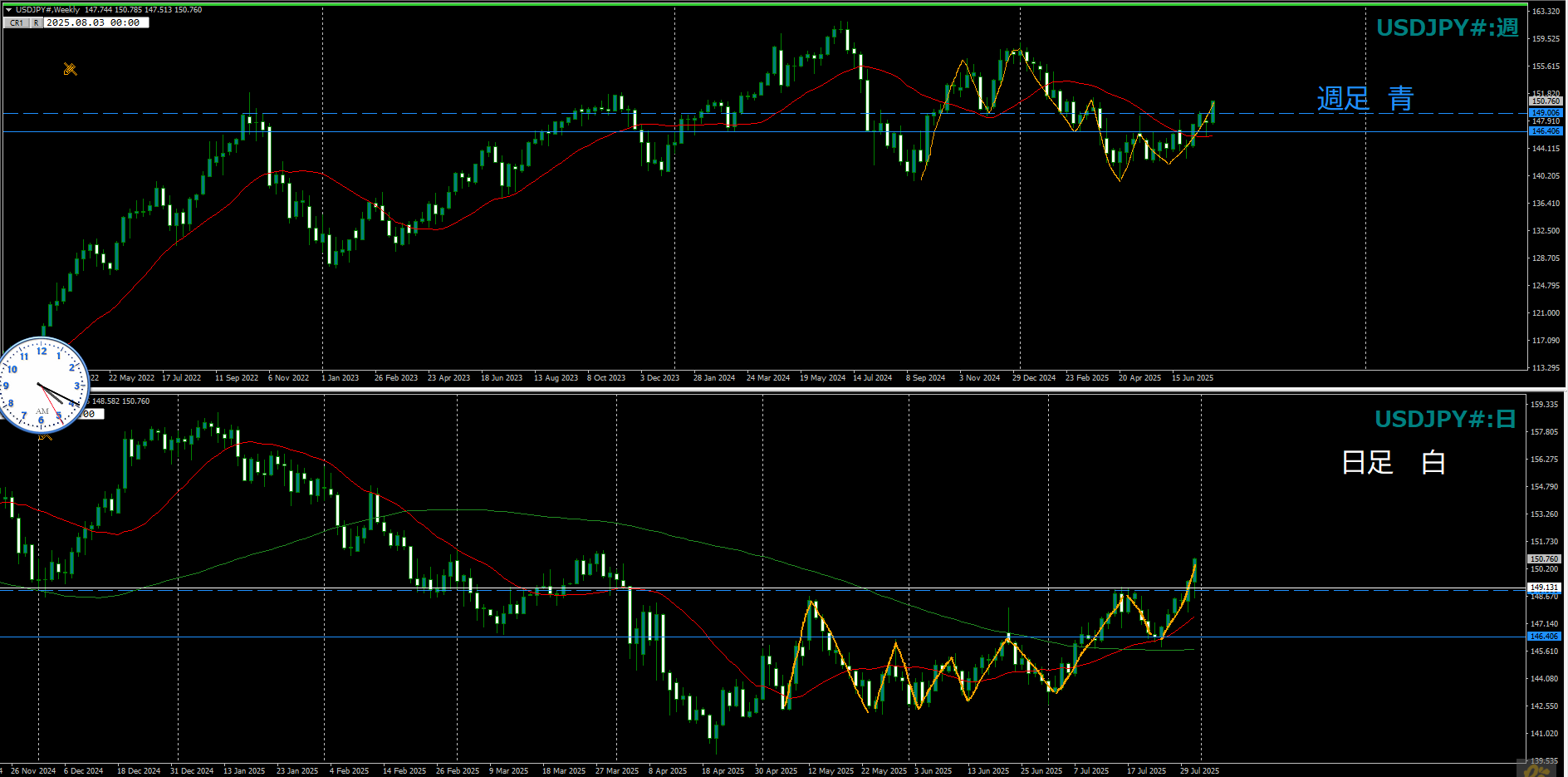Click the 151.730 price label on the daily axis

point(1544,542)
